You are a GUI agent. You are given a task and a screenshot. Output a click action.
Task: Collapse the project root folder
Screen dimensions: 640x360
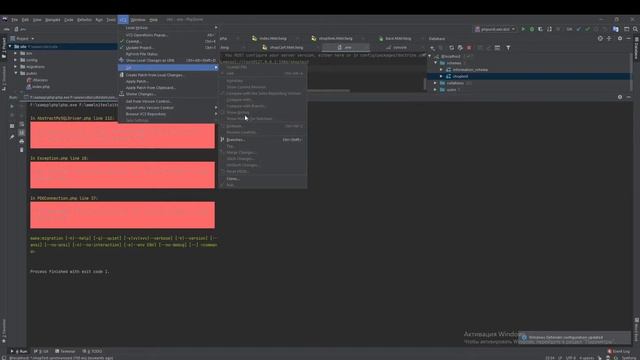(10, 47)
